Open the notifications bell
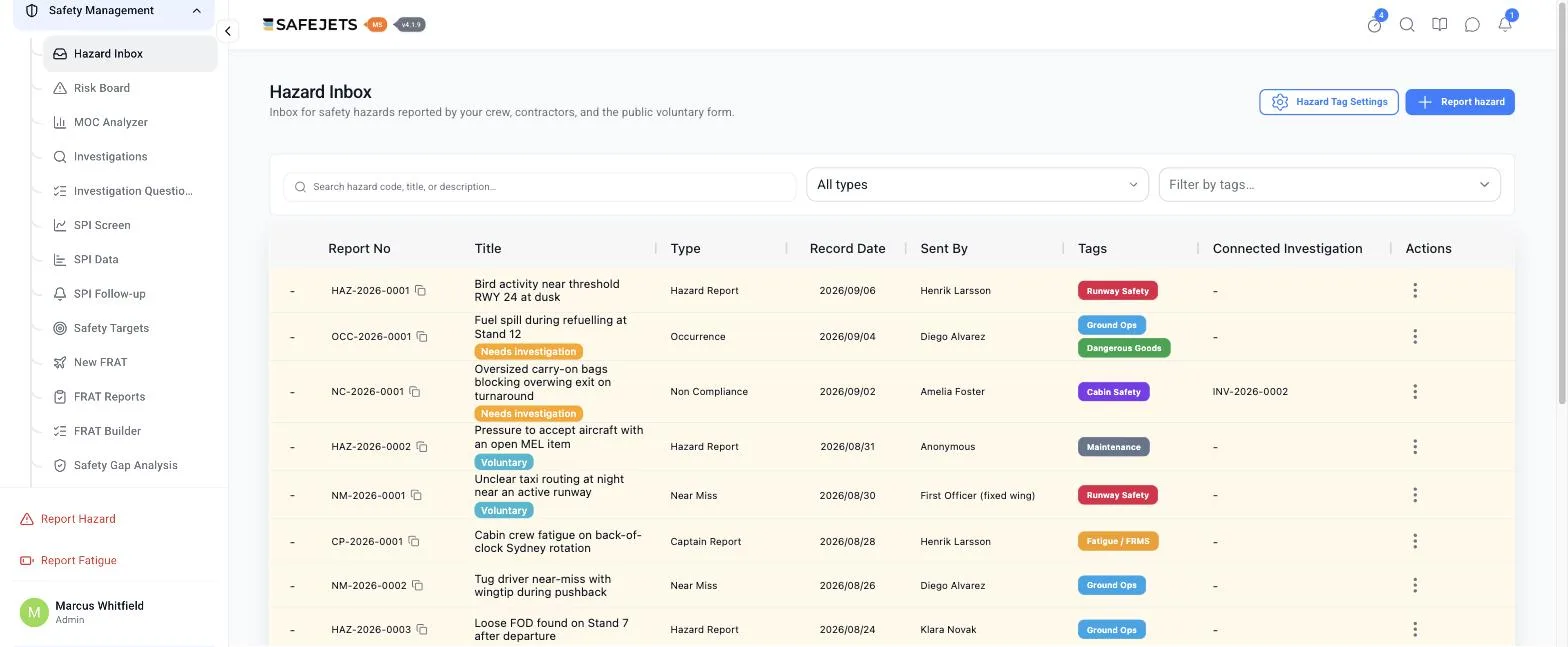Viewport: 1568px width, 647px height. (x=1505, y=25)
